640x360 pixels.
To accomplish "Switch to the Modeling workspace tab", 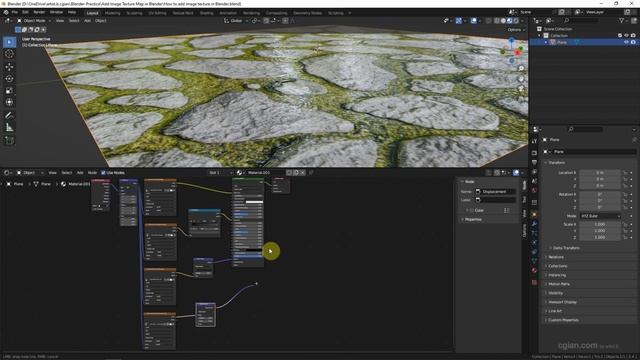I will click(x=113, y=13).
